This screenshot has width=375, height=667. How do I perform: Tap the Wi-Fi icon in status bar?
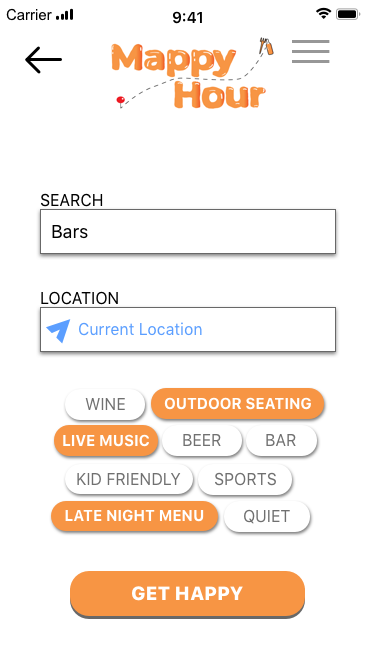pos(324,14)
